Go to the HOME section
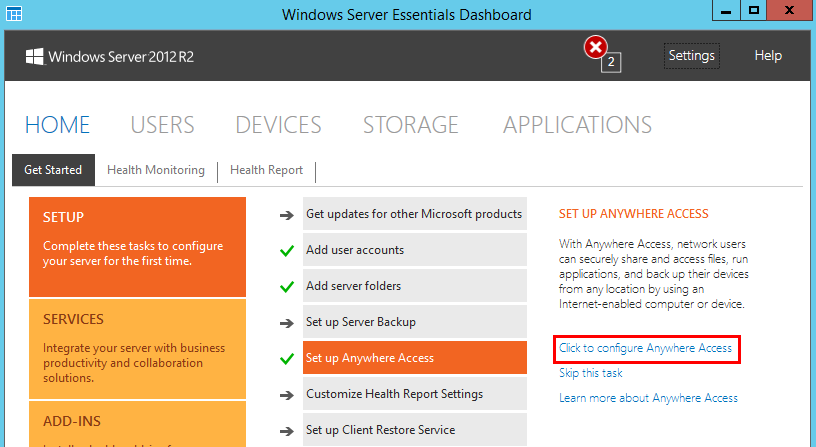Image resolution: width=816 pixels, height=447 pixels. [57, 125]
